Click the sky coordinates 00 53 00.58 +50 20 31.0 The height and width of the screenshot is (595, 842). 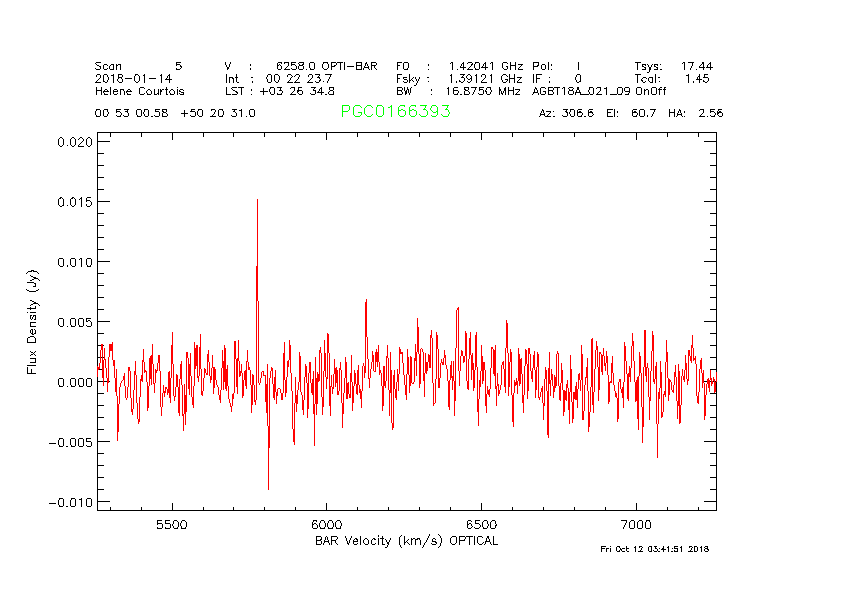[175, 113]
